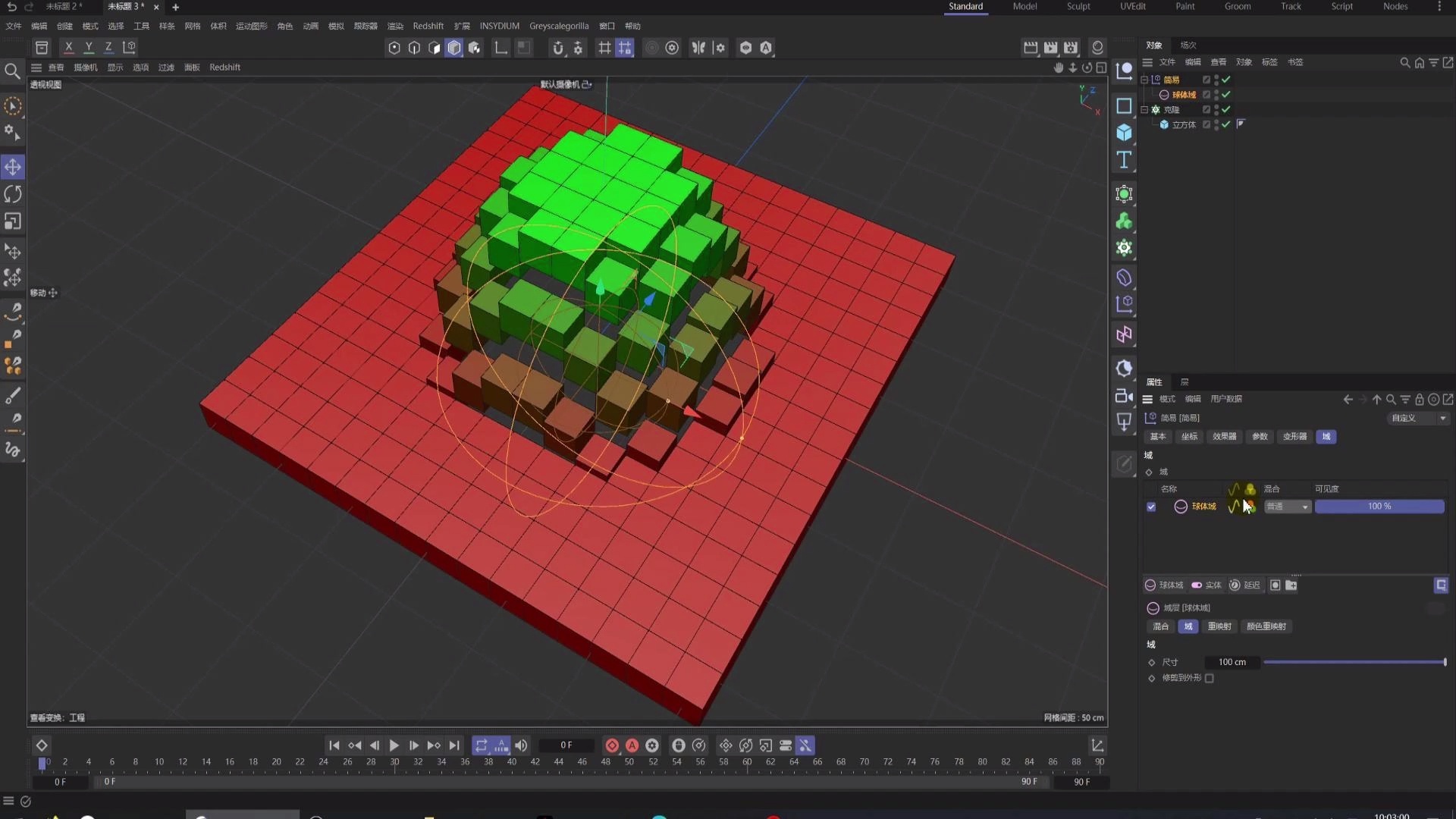The image size is (1456, 819).
Task: Check the 修剪到外形 checkbox
Action: point(1209,678)
